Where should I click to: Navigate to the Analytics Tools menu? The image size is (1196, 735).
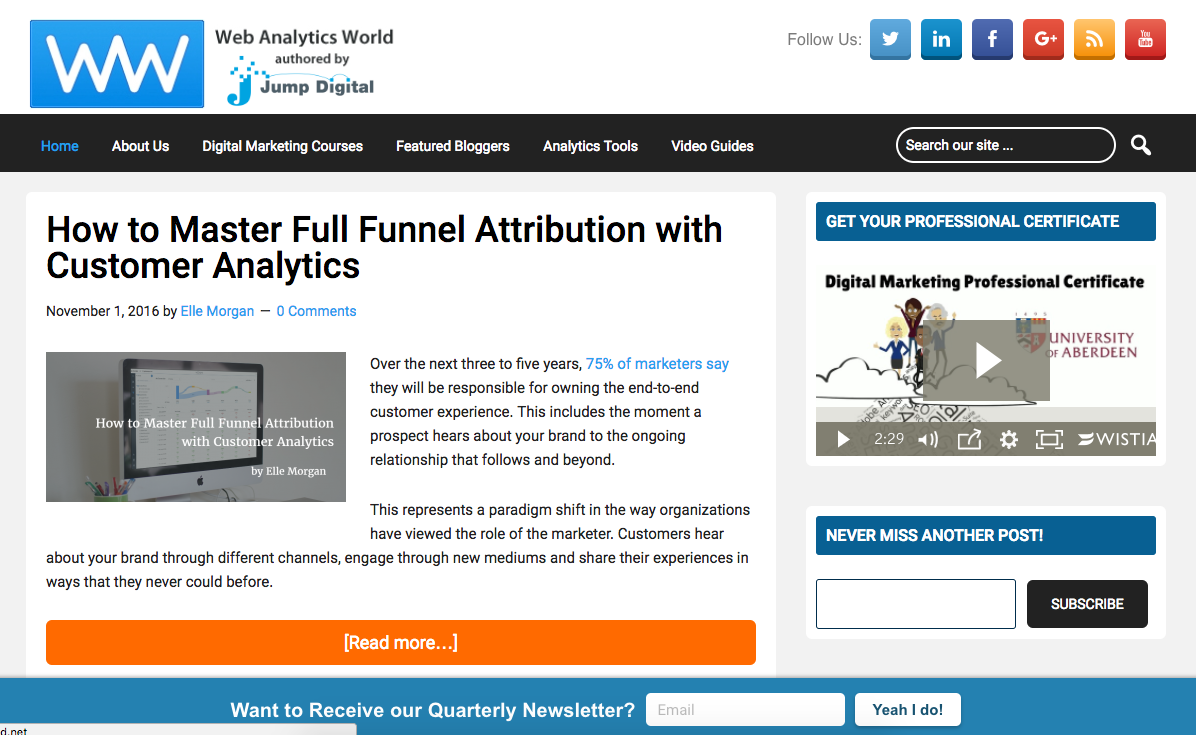[590, 146]
